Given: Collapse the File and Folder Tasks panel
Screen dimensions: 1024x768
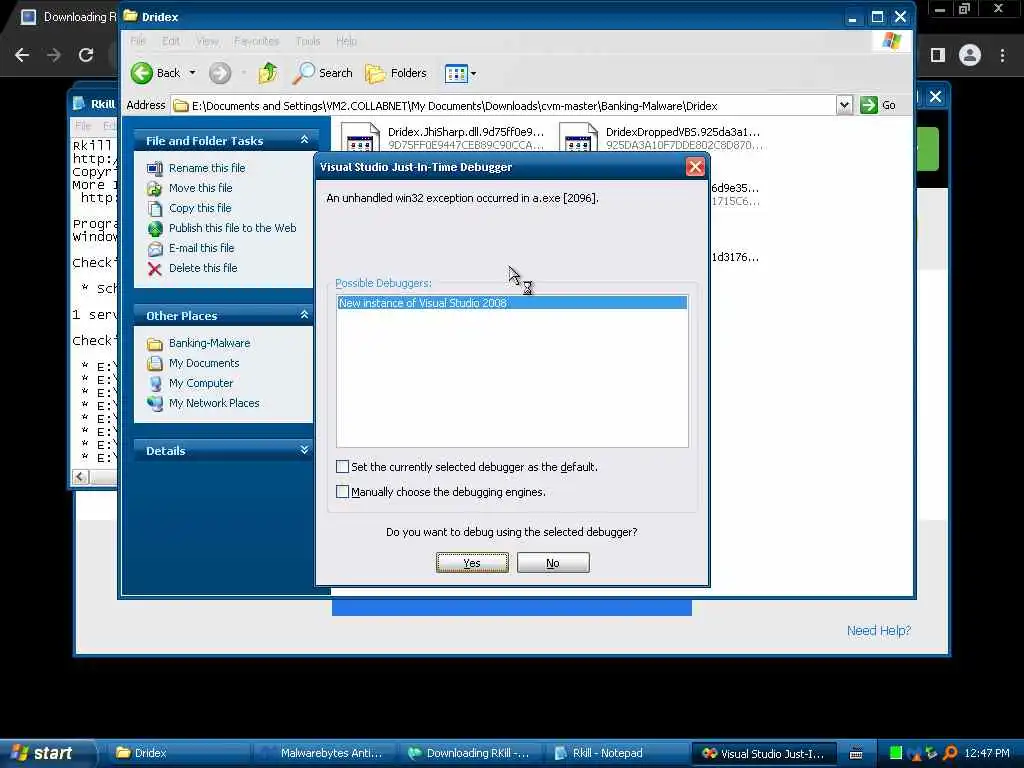Looking at the screenshot, I should click(304, 140).
